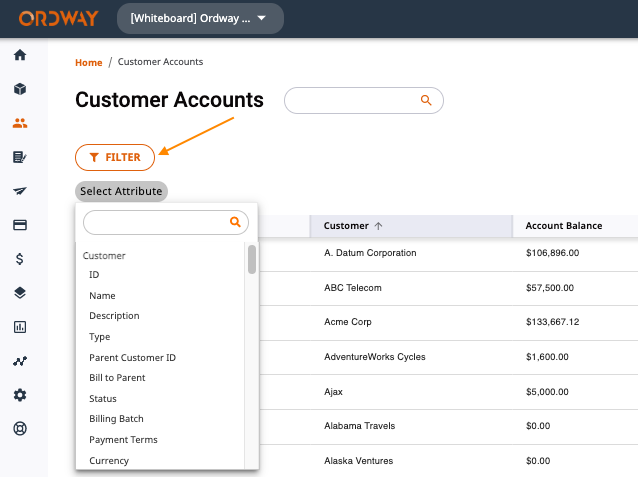Select Billing Batch attribute

pyautogui.click(x=116, y=419)
